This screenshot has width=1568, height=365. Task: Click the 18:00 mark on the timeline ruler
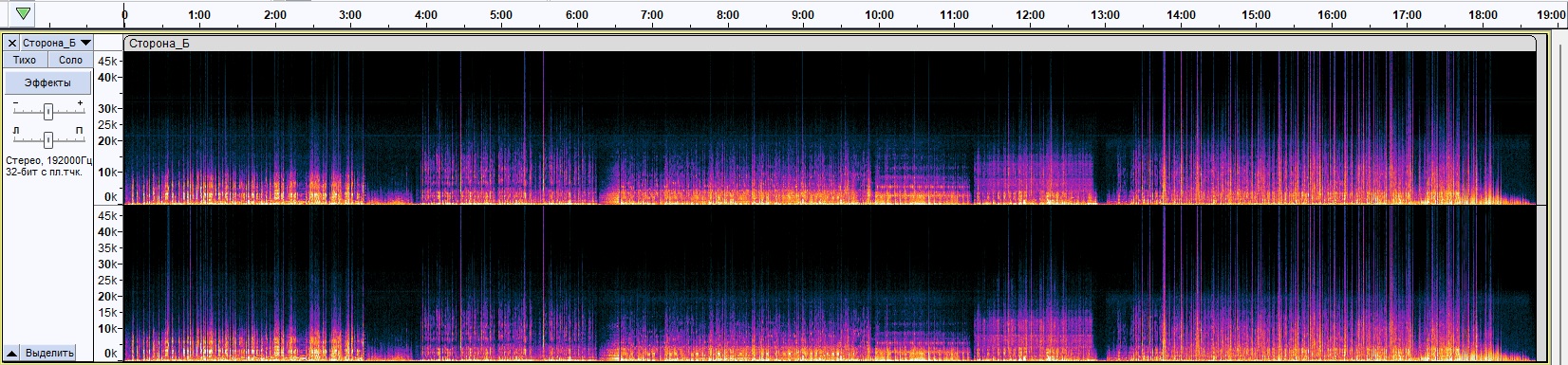1483,15
